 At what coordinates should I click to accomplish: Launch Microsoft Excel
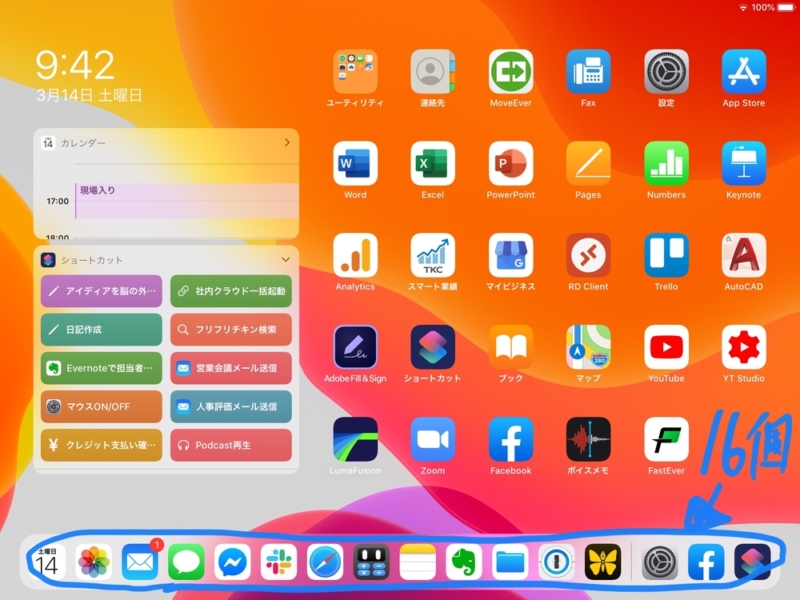433,163
